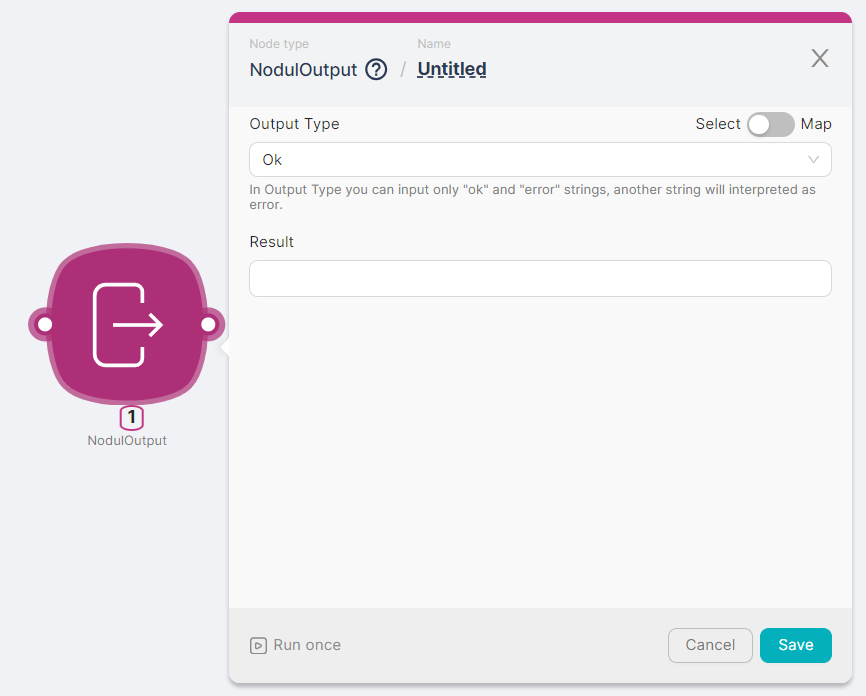
Task: Click the node number badge 1
Action: coord(131,419)
